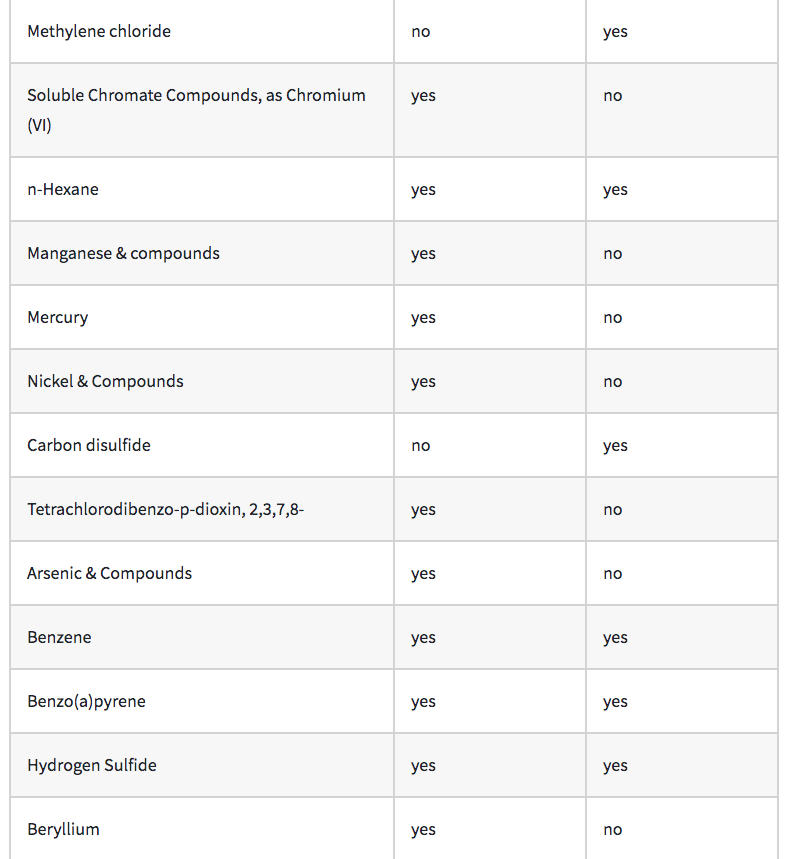Select the last-column "no" in the Beryllium row
Screen dimensions: 785x859
pyautogui.click(x=613, y=830)
